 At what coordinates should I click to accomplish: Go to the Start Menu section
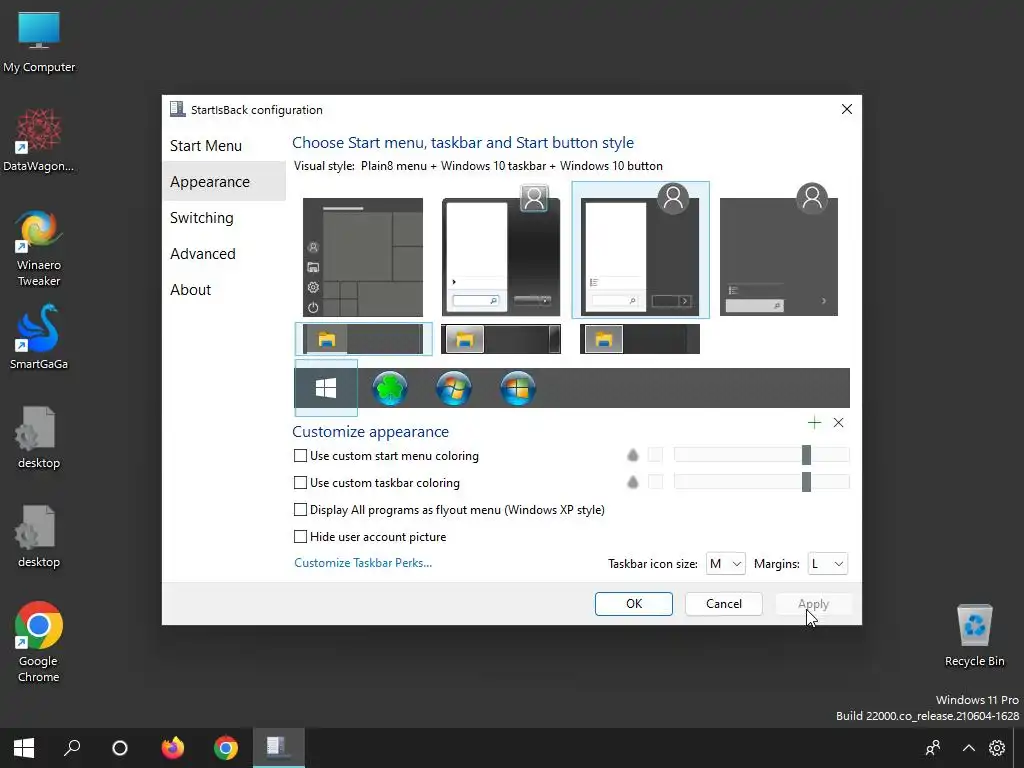click(206, 146)
